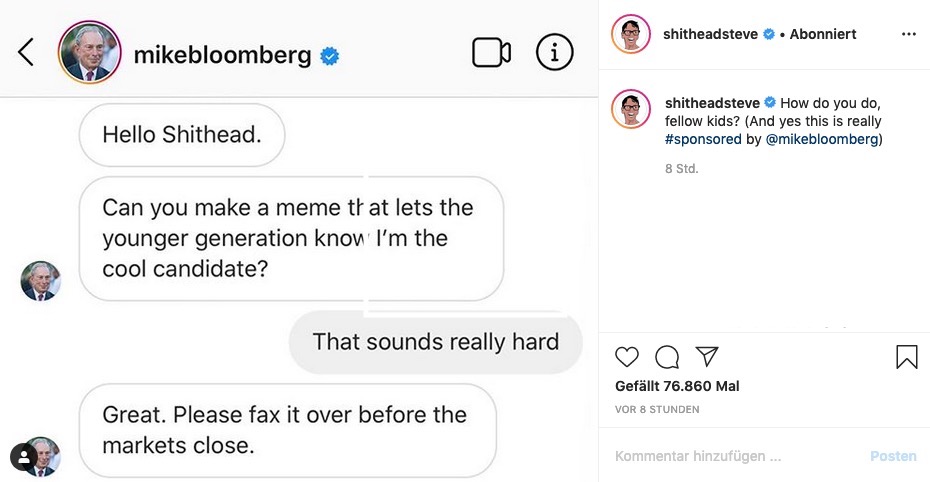The height and width of the screenshot is (482, 930).
Task: Open shitheadsteve username at top of post
Action: click(x=710, y=34)
